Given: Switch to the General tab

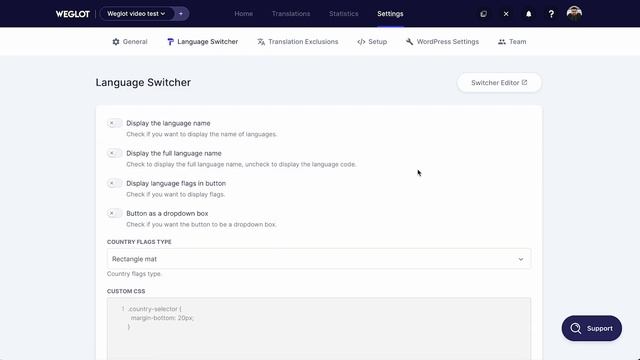Looking at the screenshot, I should pos(129,42).
